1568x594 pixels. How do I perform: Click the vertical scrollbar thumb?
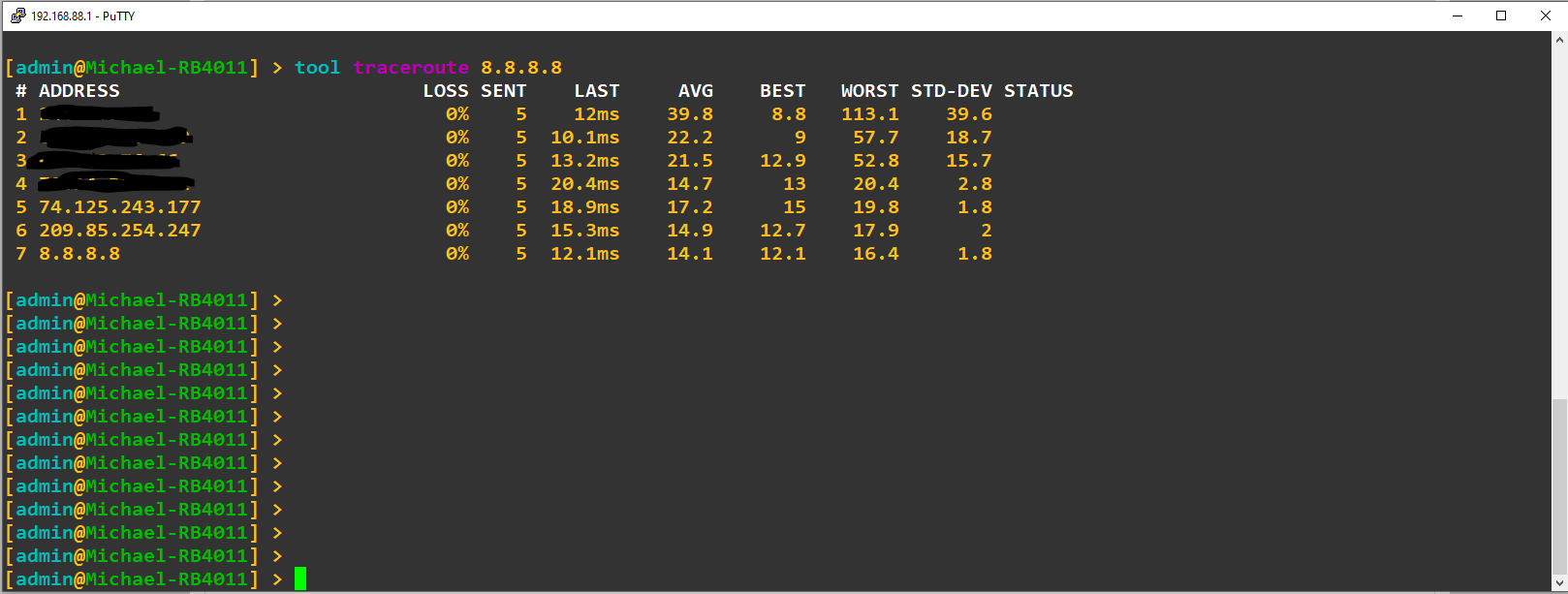pyautogui.click(x=1559, y=488)
